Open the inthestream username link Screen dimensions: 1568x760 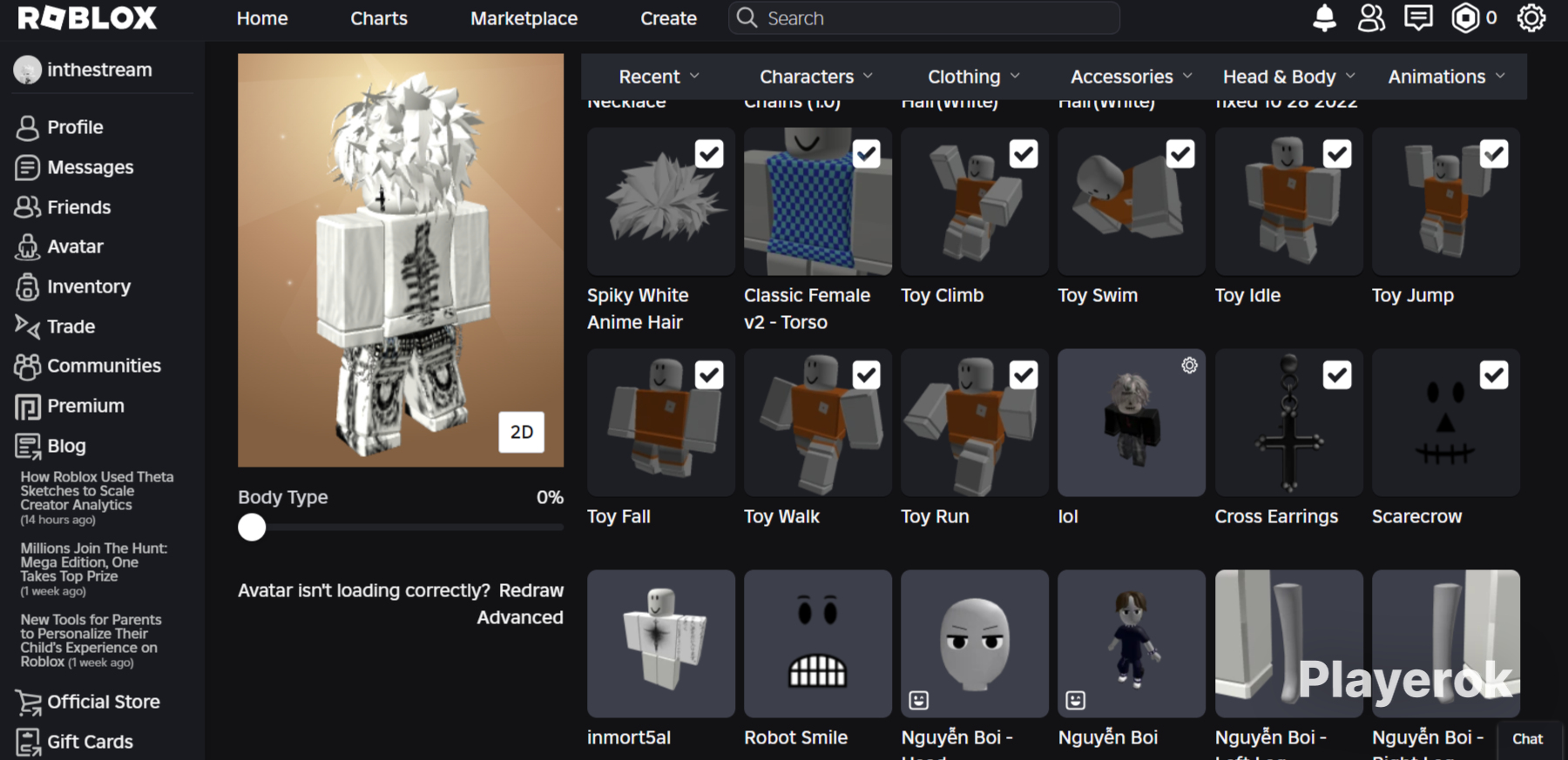(x=99, y=70)
